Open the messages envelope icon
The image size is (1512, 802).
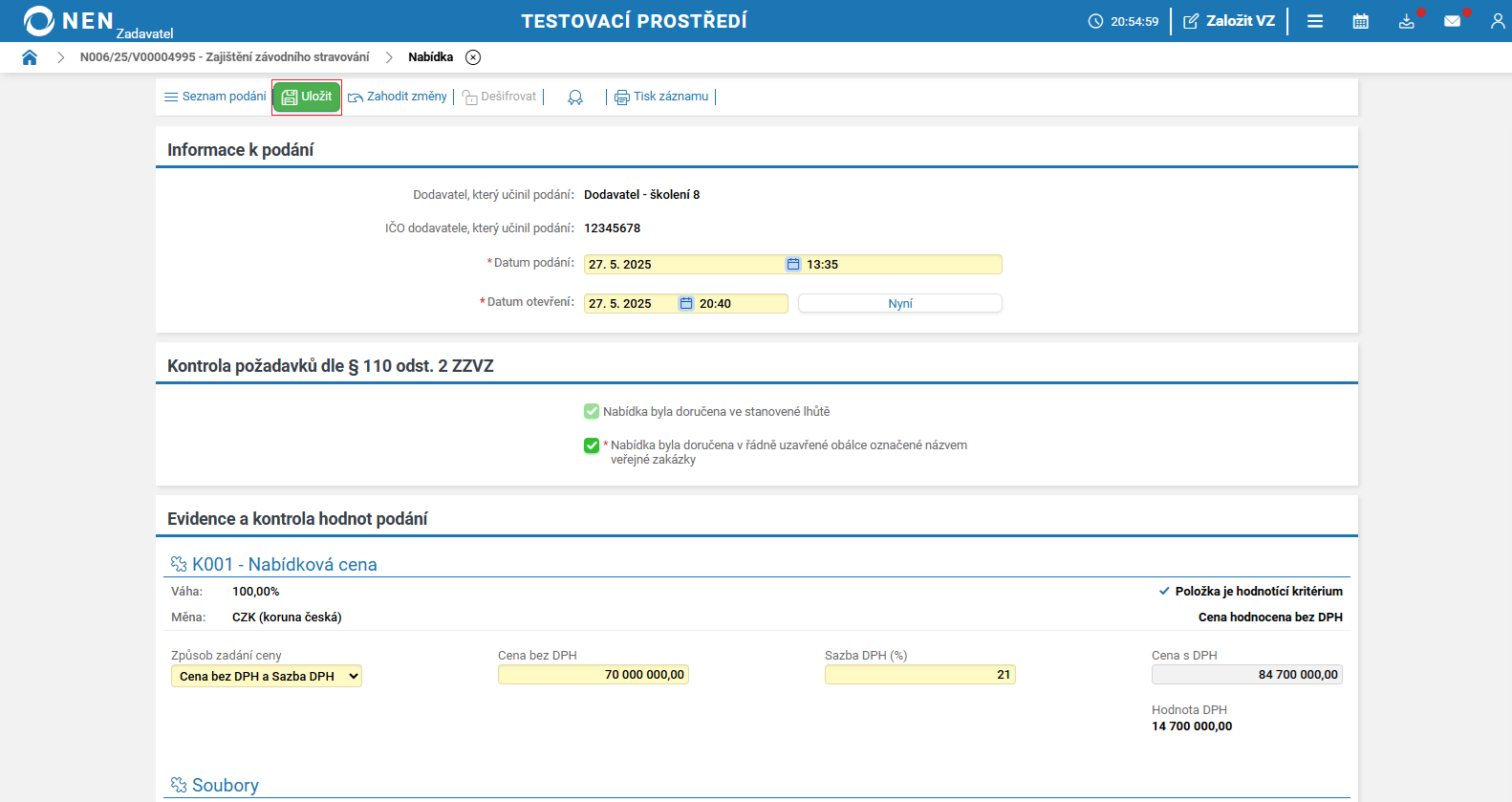click(x=1452, y=21)
